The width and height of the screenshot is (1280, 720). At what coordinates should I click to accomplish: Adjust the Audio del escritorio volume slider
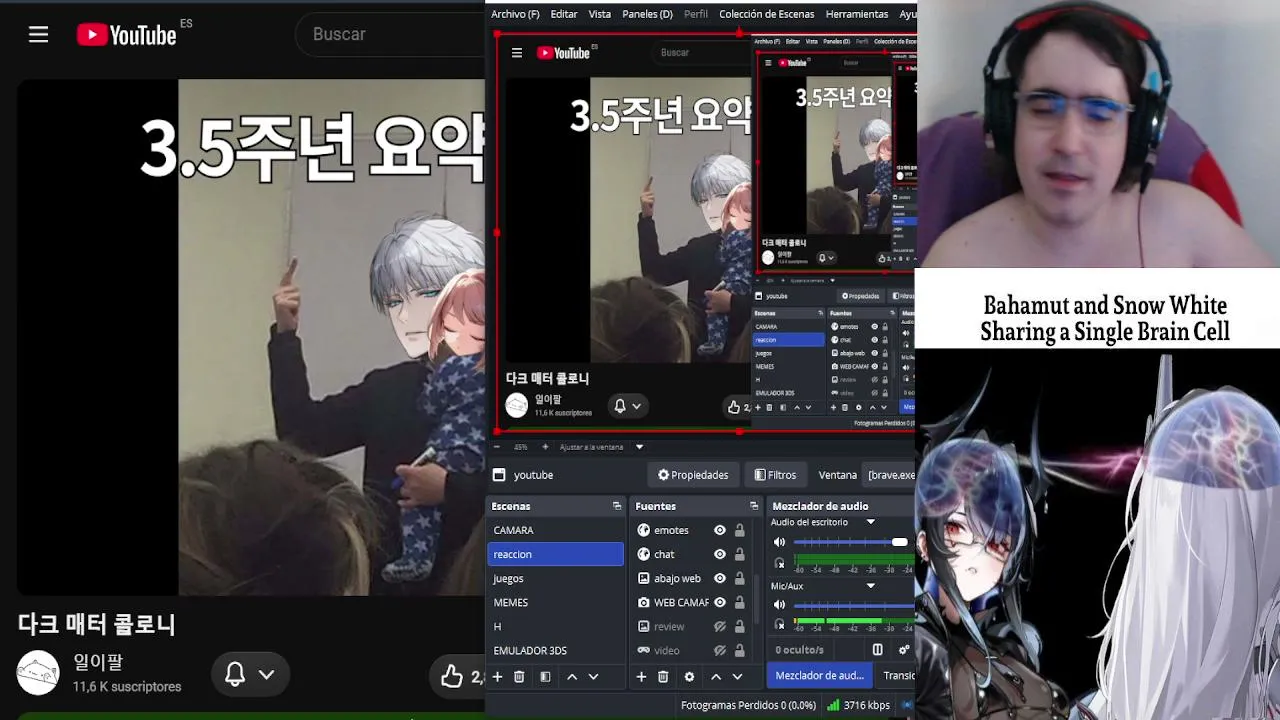click(x=853, y=542)
